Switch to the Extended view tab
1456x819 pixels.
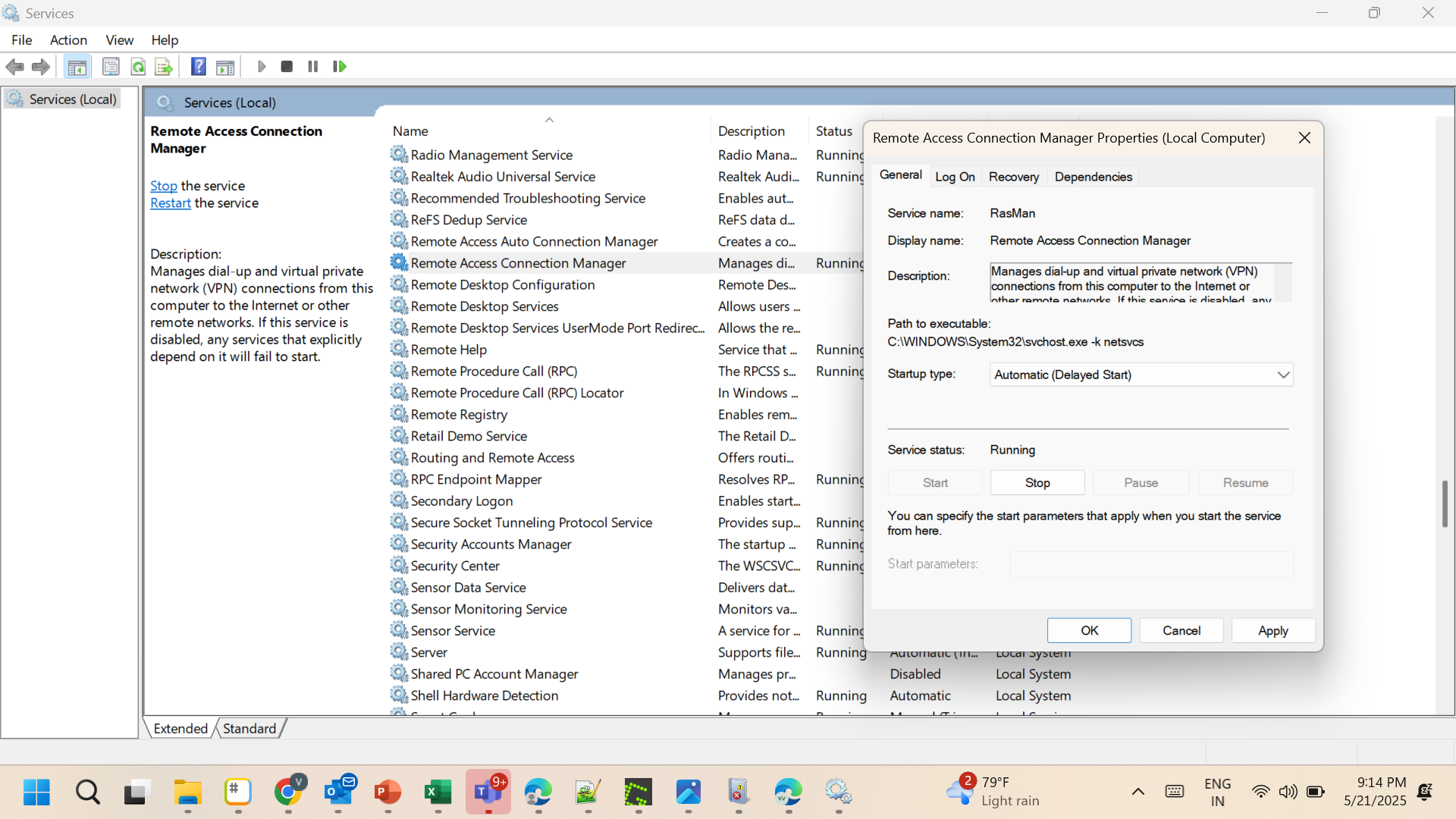pyautogui.click(x=180, y=729)
